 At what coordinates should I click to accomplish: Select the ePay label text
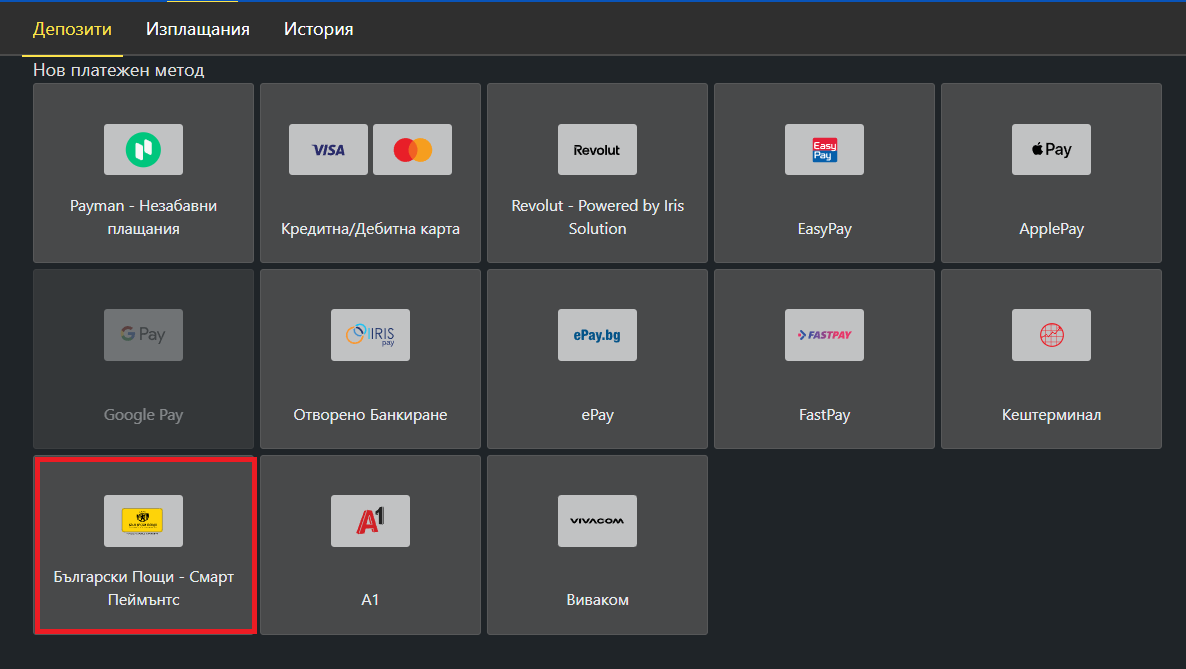tap(597, 415)
